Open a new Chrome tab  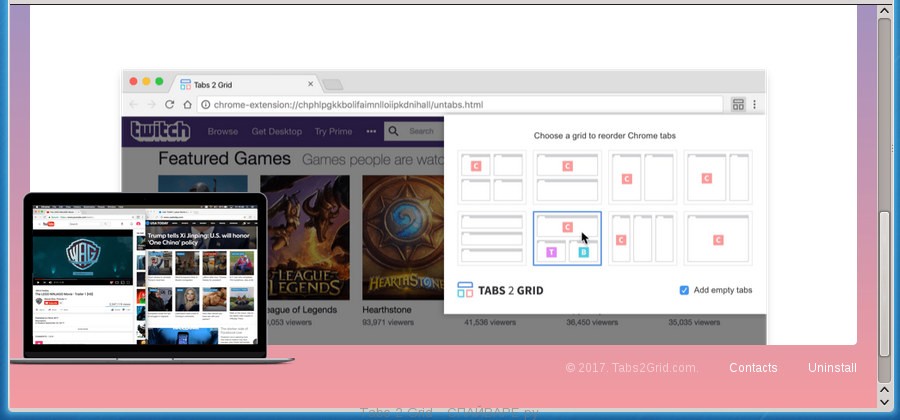(x=332, y=85)
